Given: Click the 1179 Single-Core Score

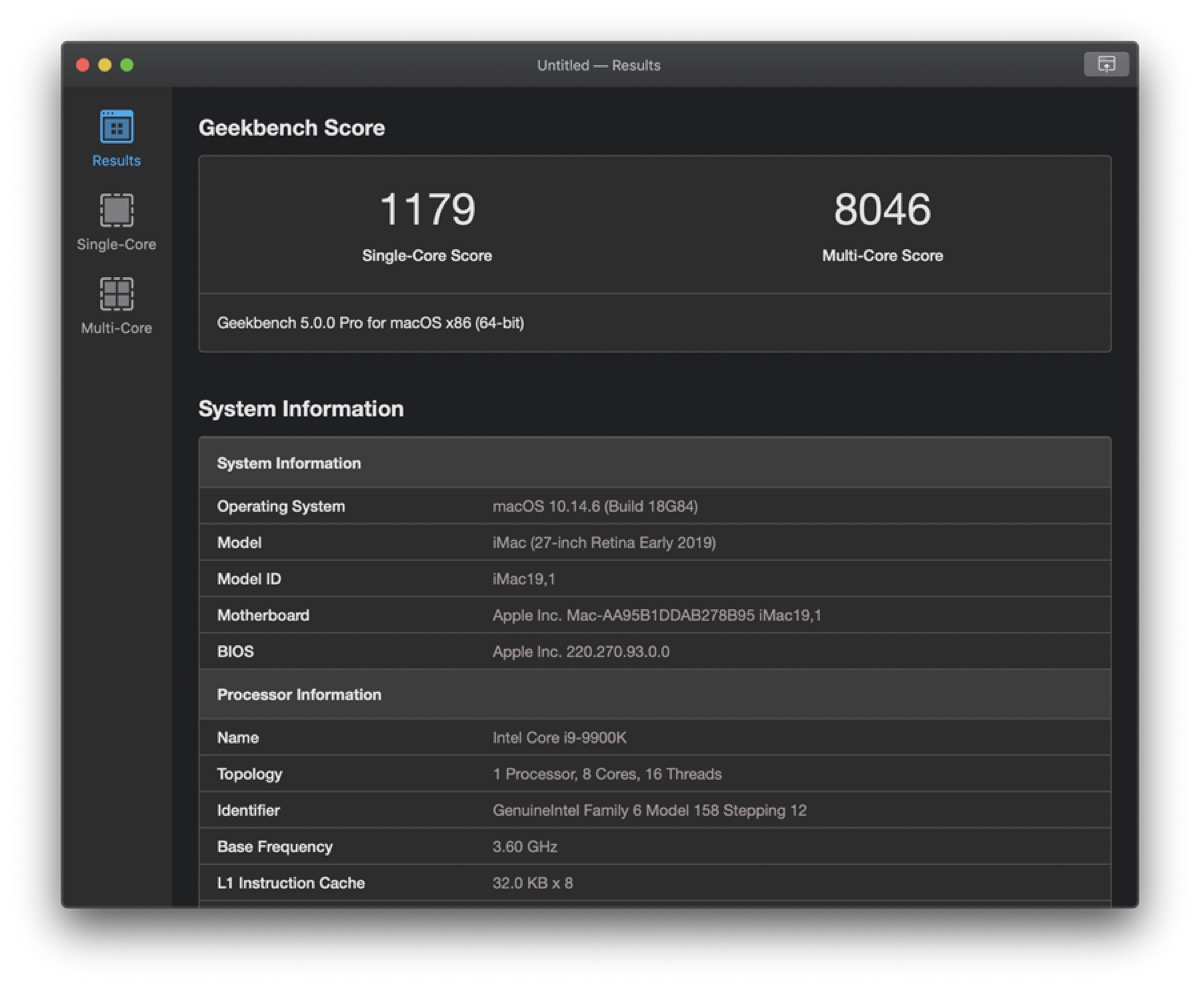Looking at the screenshot, I should pos(427,210).
